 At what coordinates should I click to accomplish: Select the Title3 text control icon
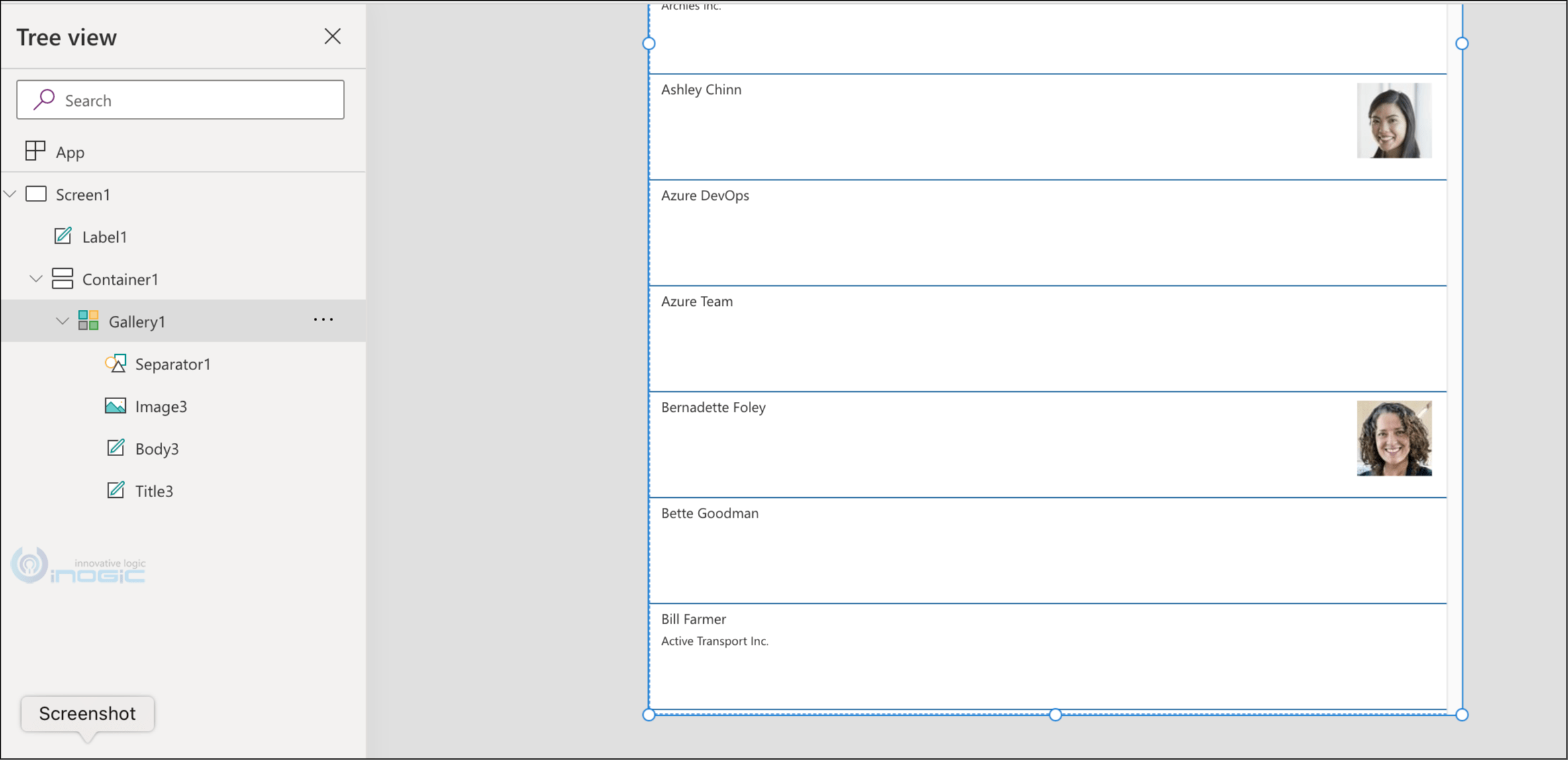click(x=117, y=490)
